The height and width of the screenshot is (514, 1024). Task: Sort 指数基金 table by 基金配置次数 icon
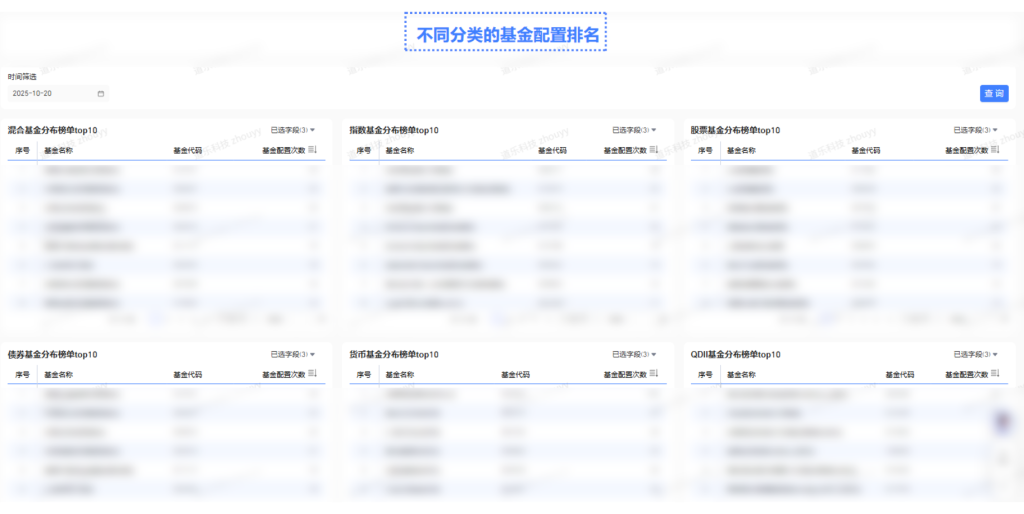(x=654, y=150)
